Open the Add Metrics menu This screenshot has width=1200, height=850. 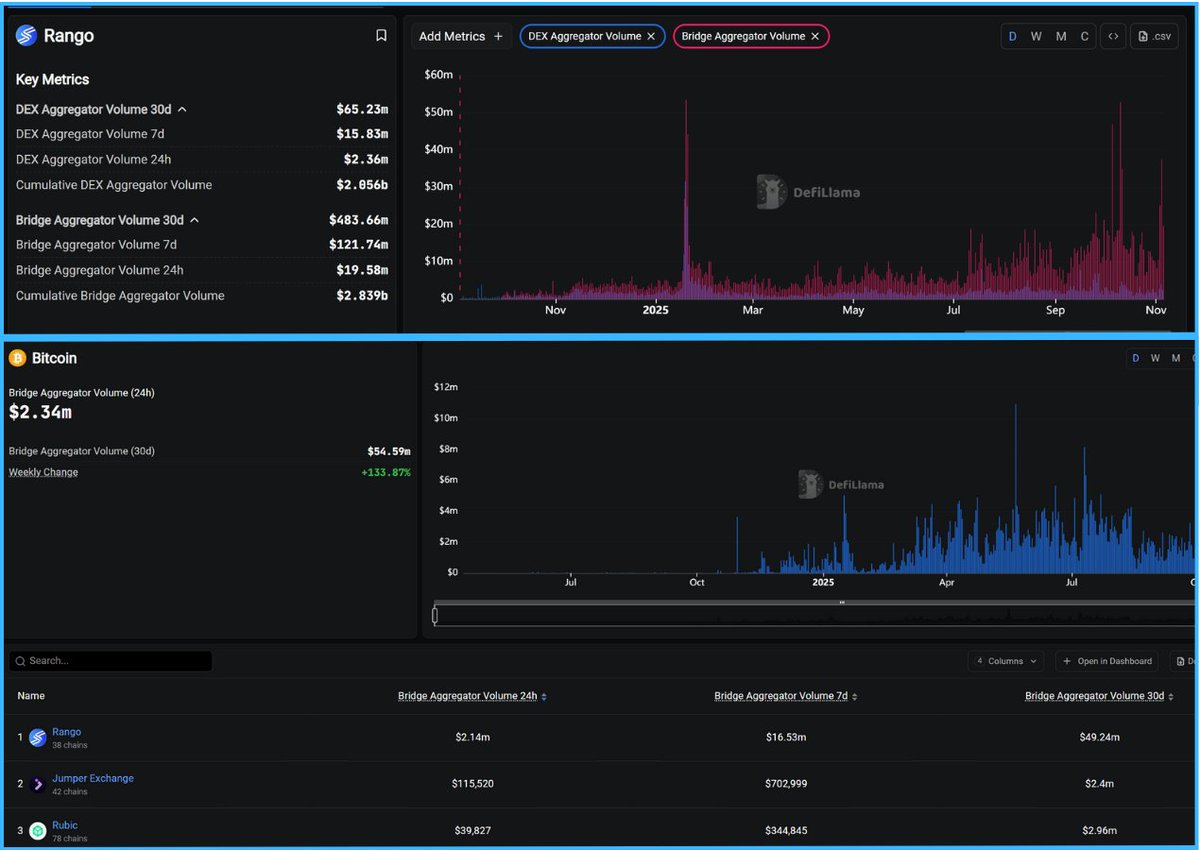pos(462,36)
